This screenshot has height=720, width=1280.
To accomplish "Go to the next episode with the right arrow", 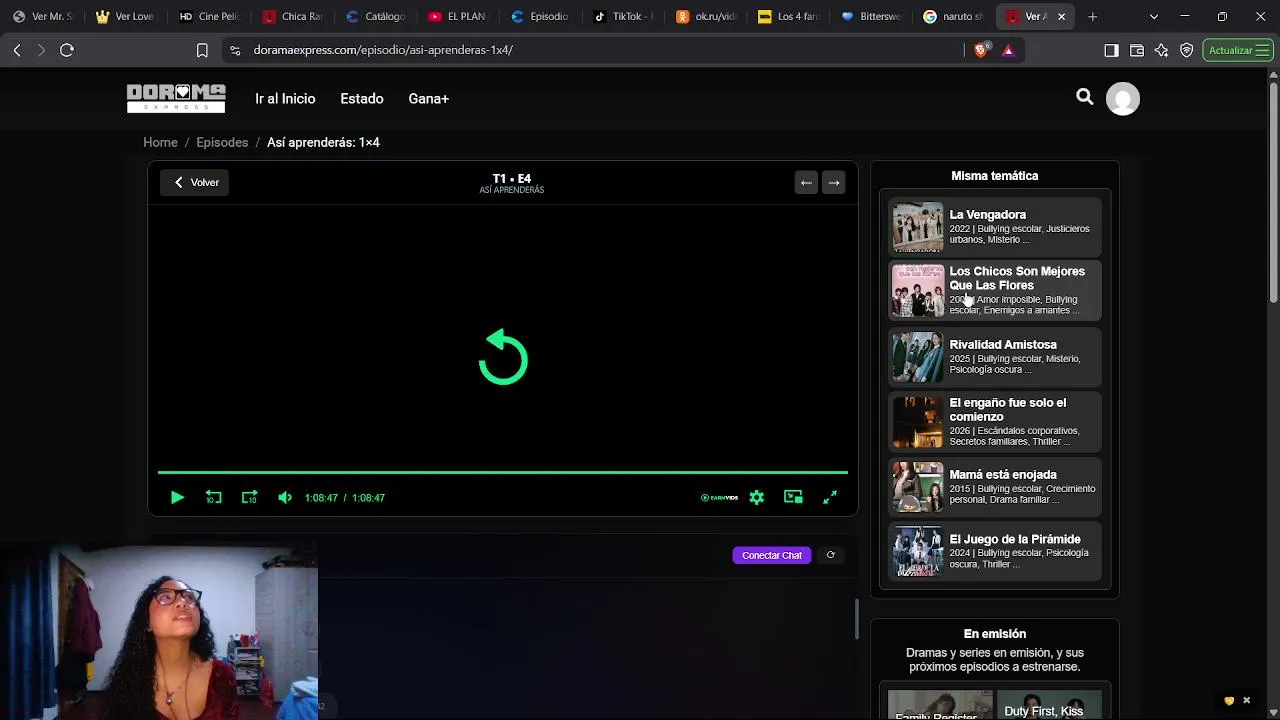I will (x=834, y=182).
